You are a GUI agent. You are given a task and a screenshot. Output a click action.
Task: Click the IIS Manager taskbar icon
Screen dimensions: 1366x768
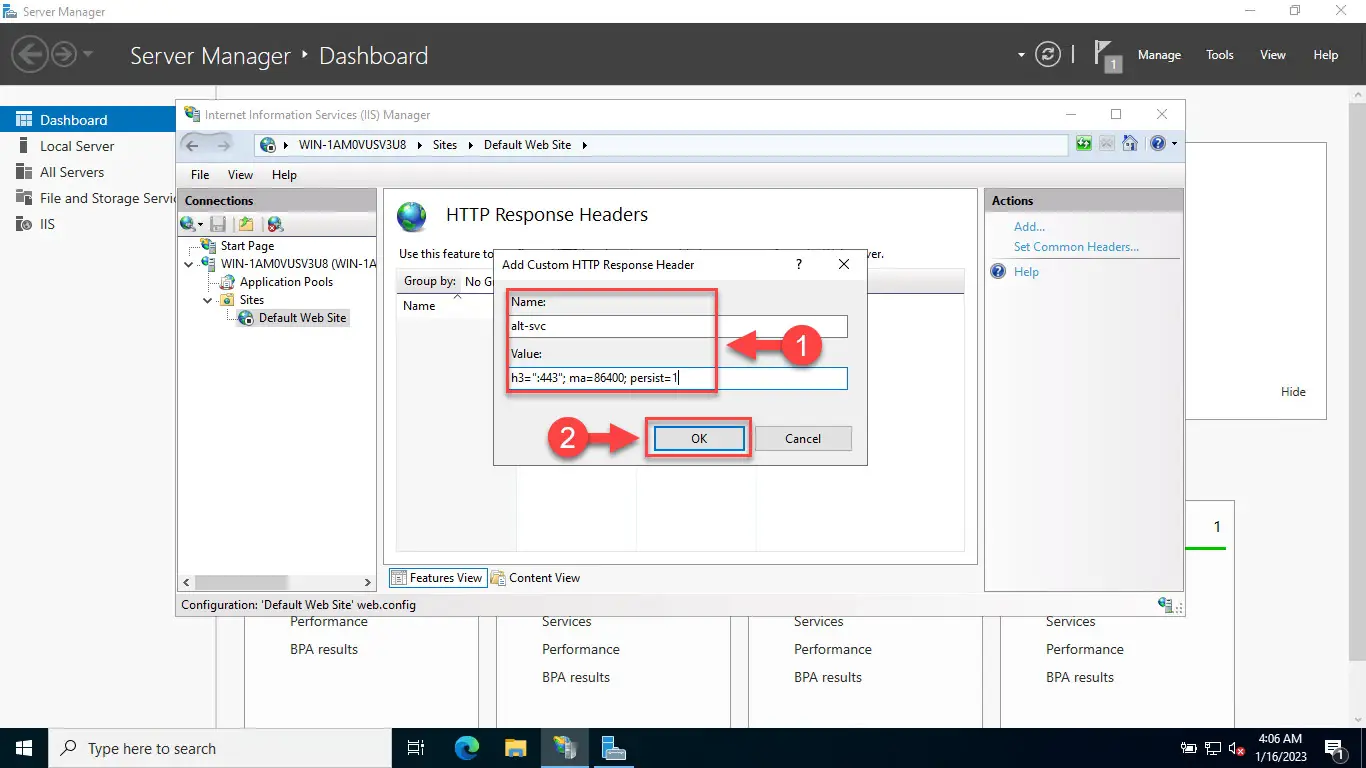tap(565, 748)
